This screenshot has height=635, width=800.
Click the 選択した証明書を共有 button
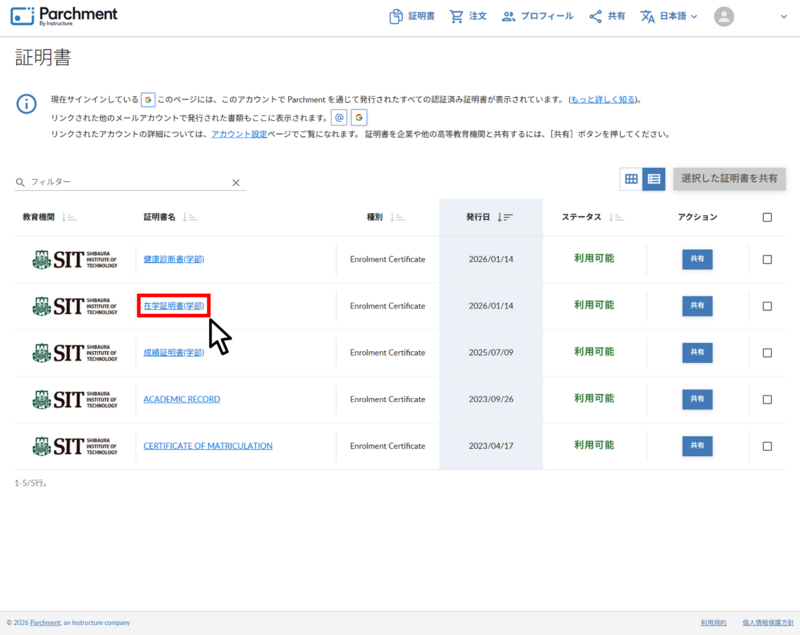click(x=729, y=179)
